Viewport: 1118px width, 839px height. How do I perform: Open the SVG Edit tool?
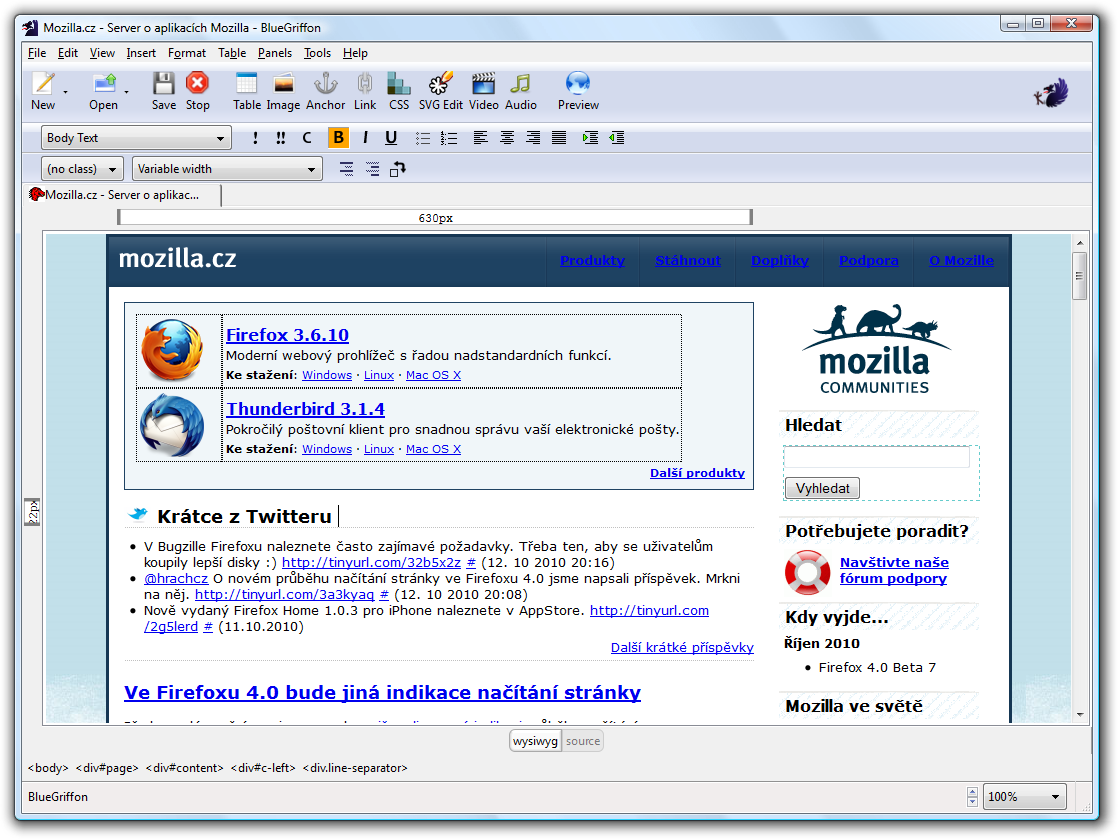point(441,84)
